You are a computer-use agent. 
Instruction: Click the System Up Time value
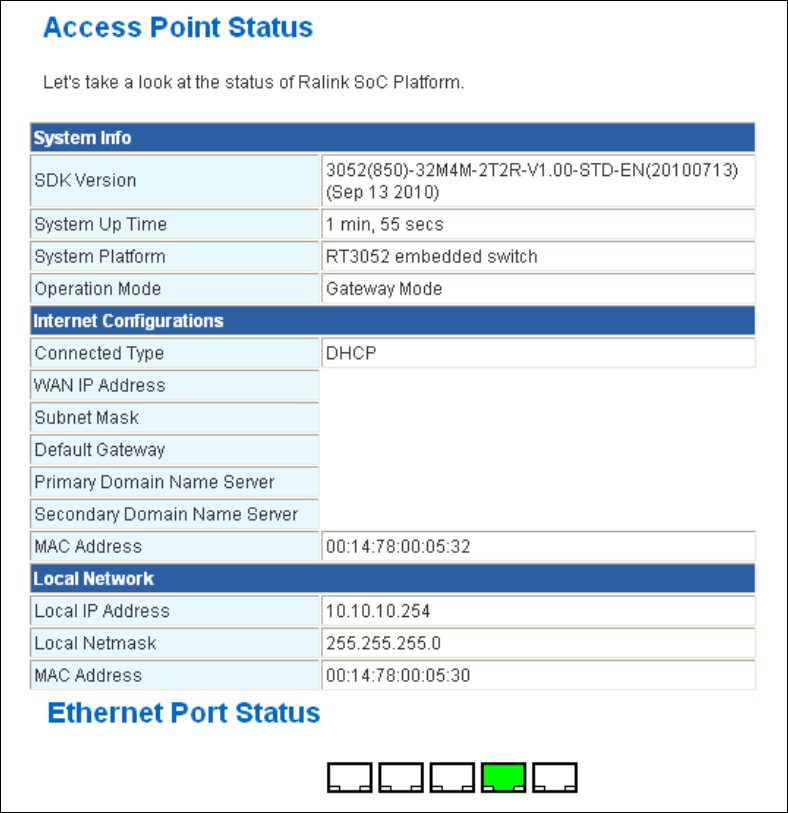[x=538, y=224]
